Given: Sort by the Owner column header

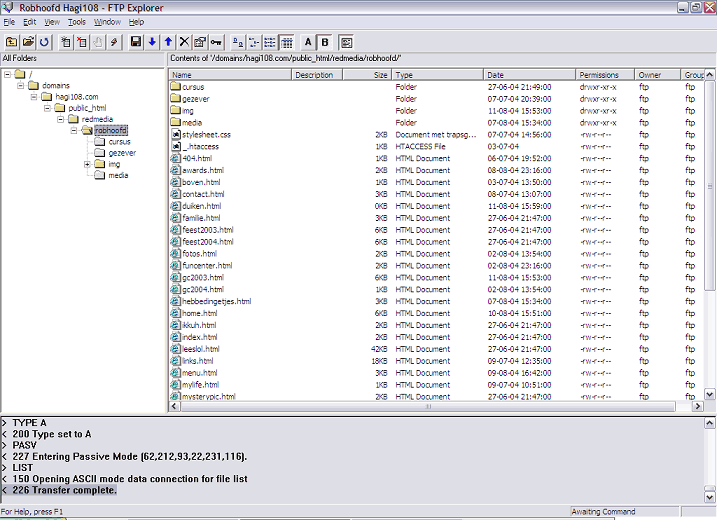Looking at the screenshot, I should pos(658,75).
